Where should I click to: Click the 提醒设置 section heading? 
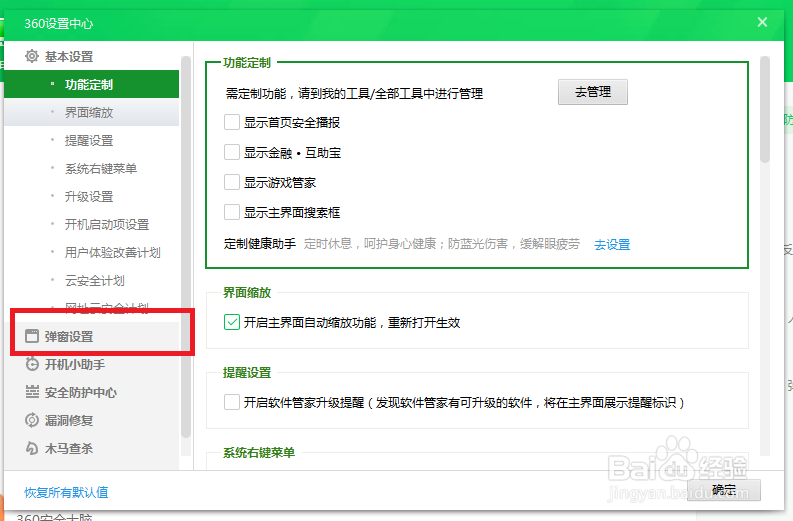(x=247, y=372)
